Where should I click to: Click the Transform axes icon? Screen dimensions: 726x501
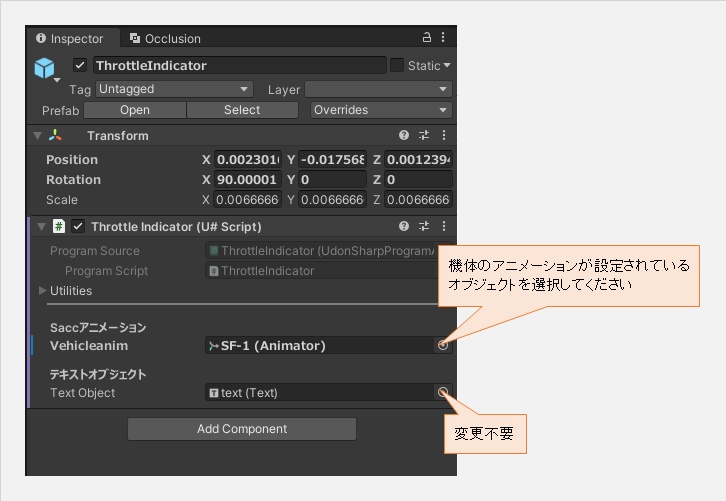point(55,135)
